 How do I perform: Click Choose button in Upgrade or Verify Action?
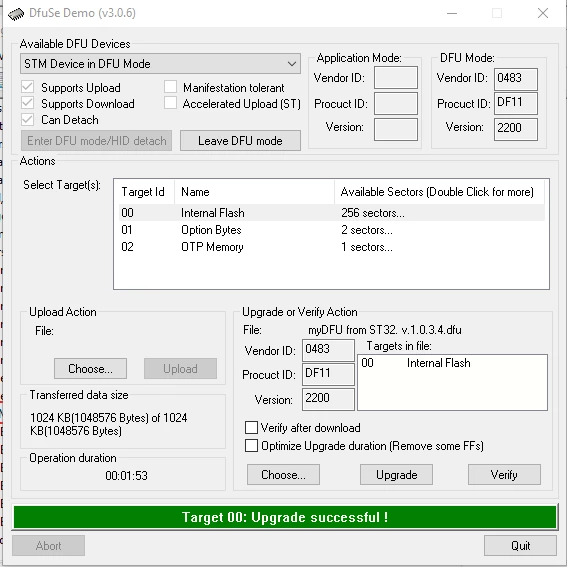pyautogui.click(x=284, y=474)
